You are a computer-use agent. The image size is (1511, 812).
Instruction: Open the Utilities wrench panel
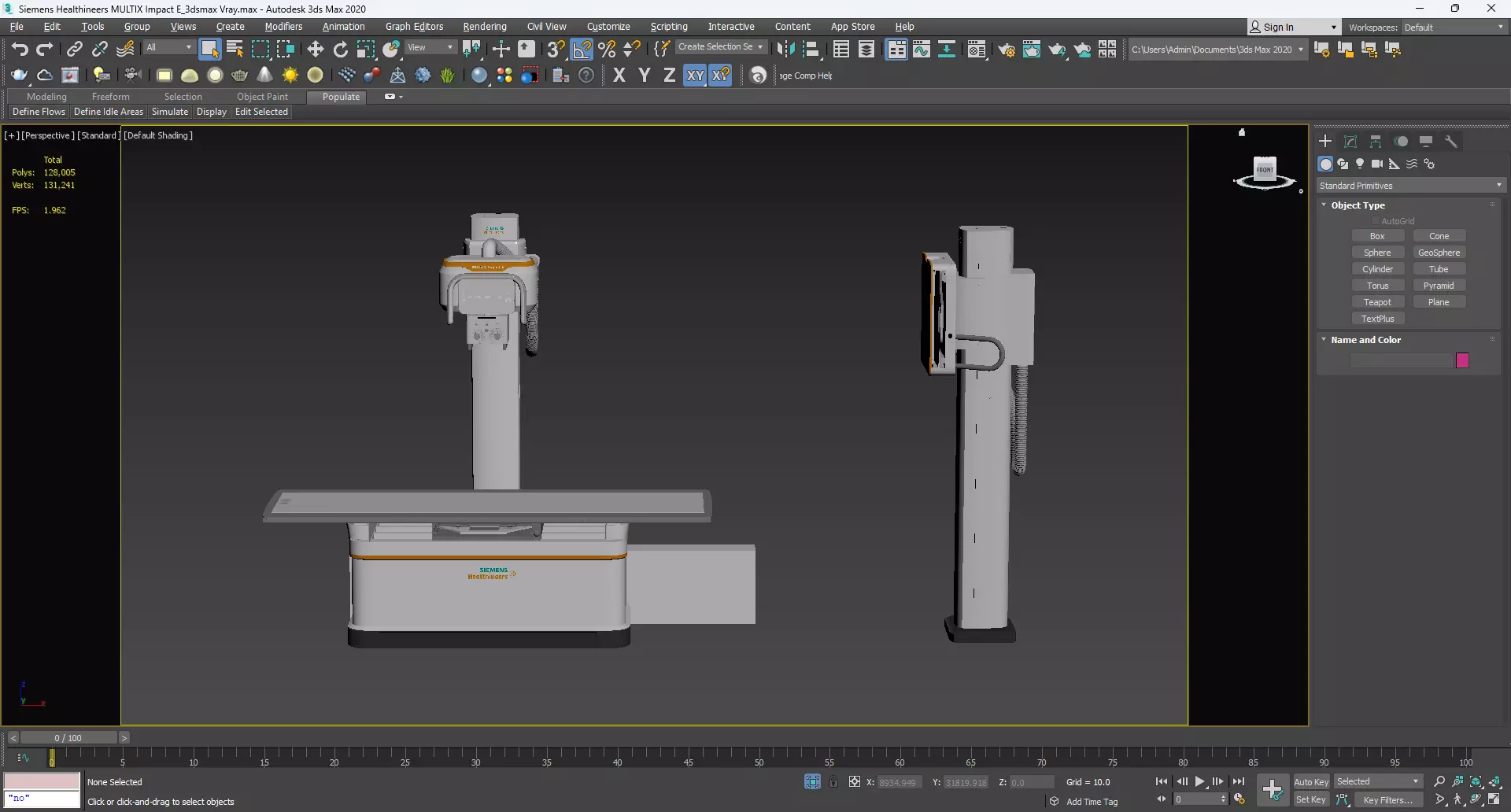click(1451, 142)
